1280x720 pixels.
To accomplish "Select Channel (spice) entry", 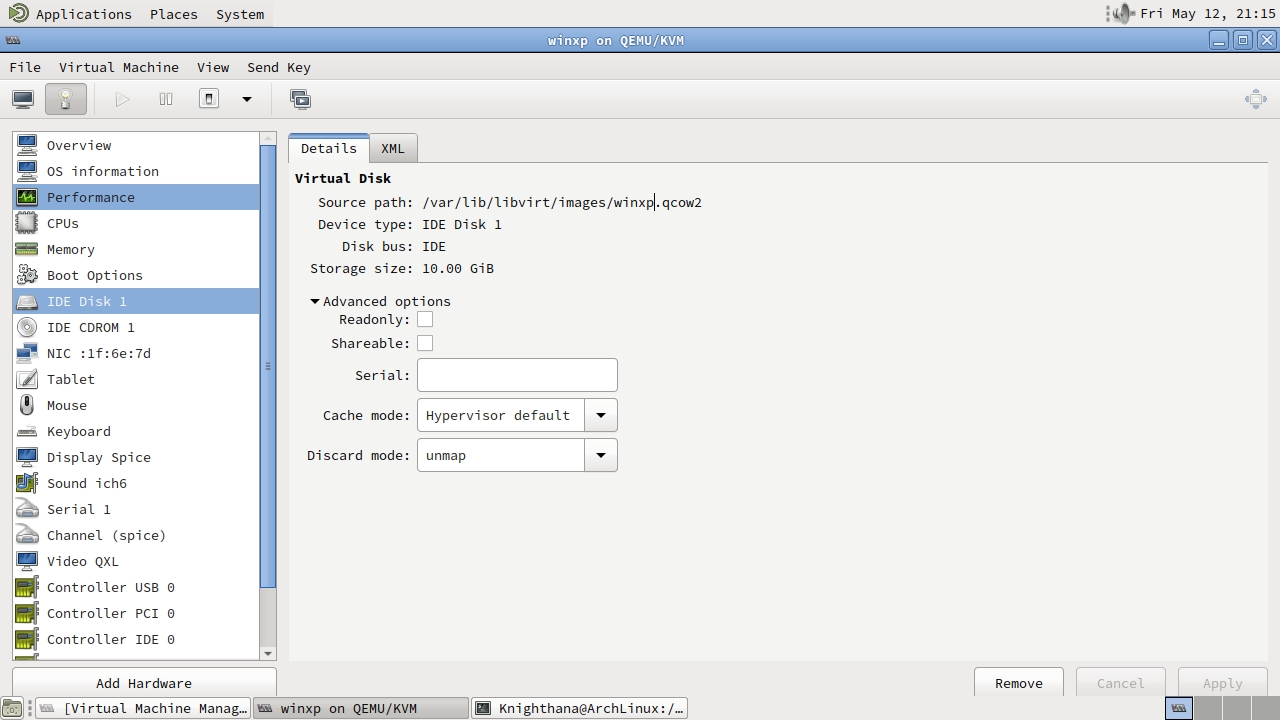I will pos(136,535).
